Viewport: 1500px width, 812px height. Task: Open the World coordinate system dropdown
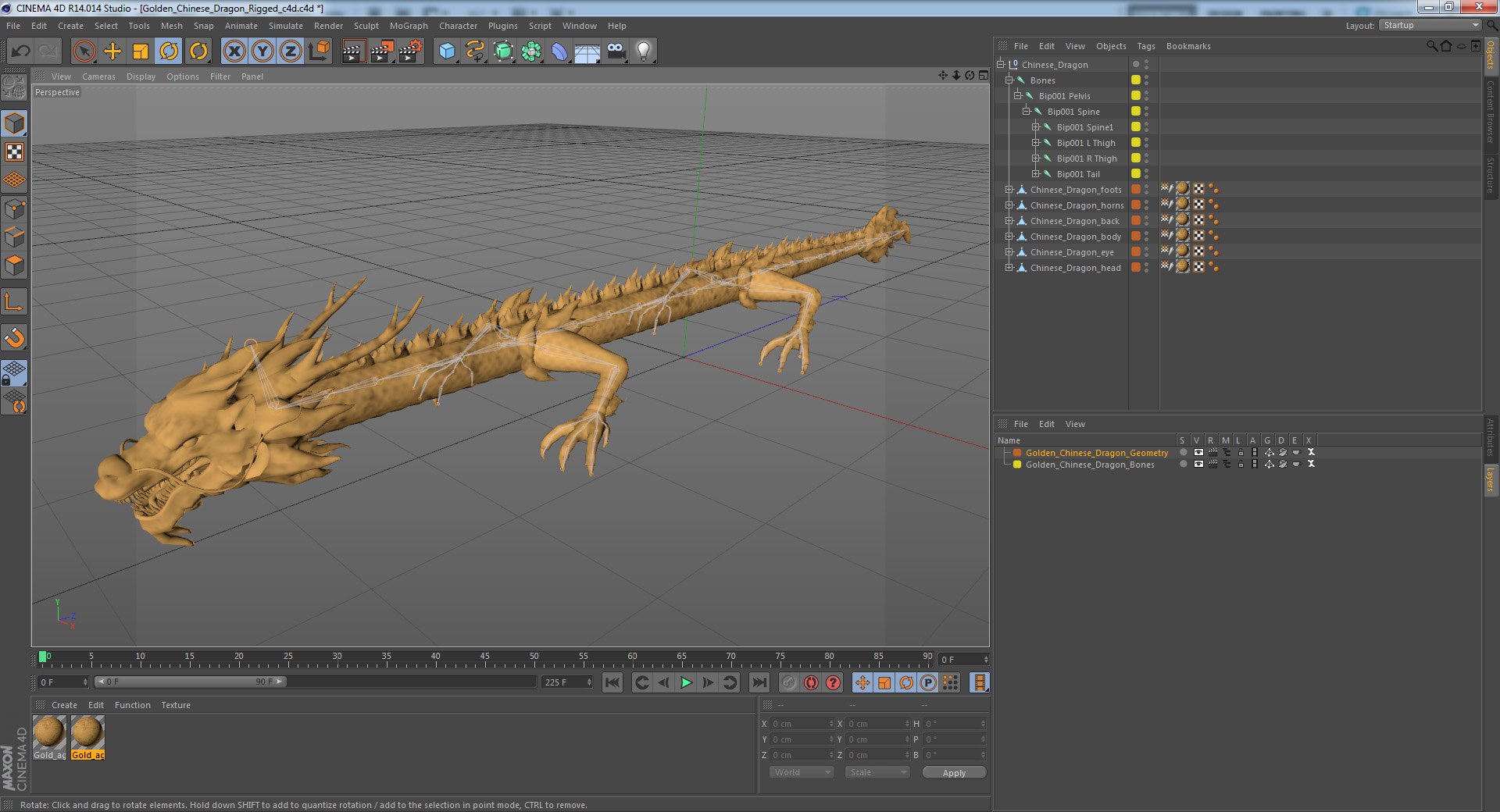pos(802,772)
